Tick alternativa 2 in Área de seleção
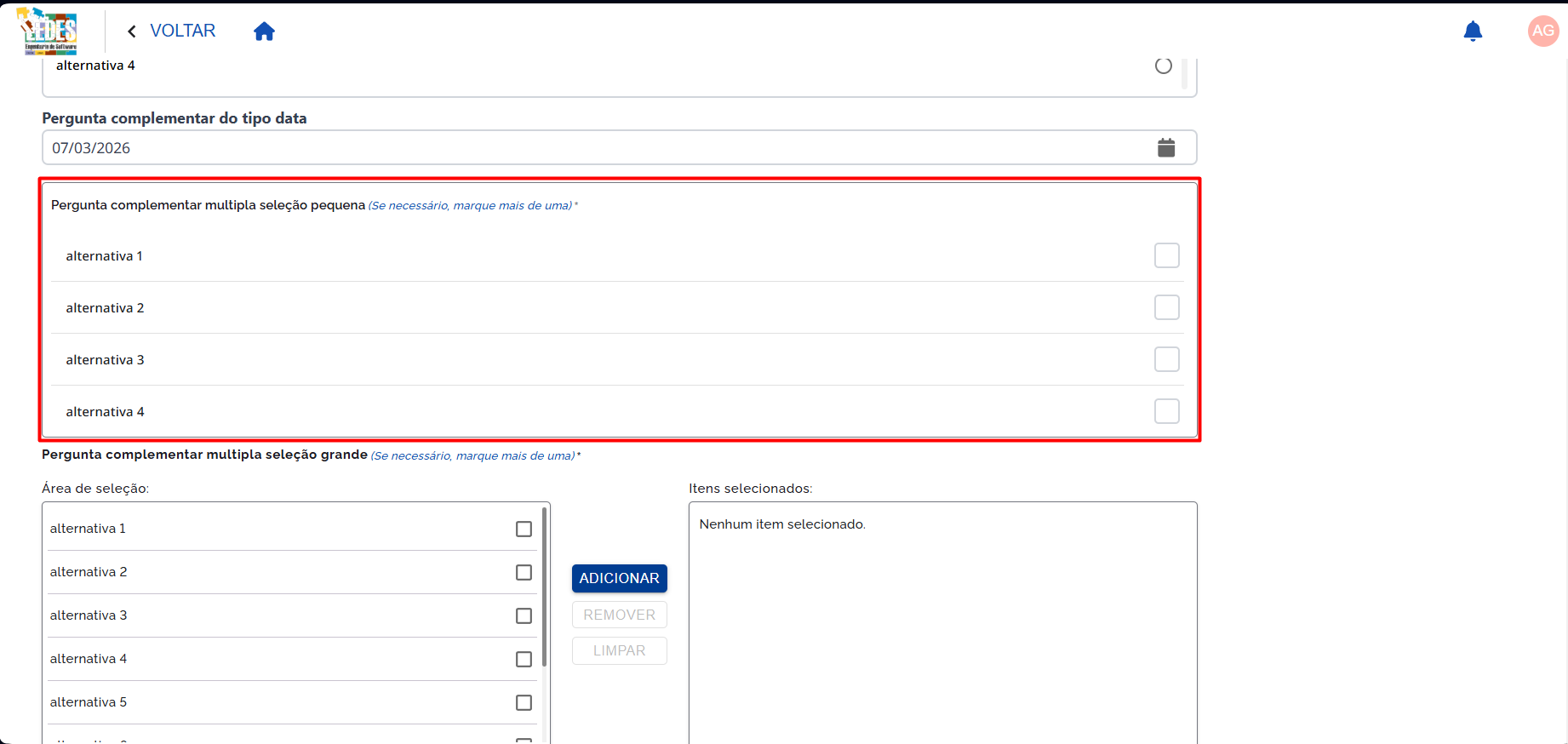 tap(524, 572)
